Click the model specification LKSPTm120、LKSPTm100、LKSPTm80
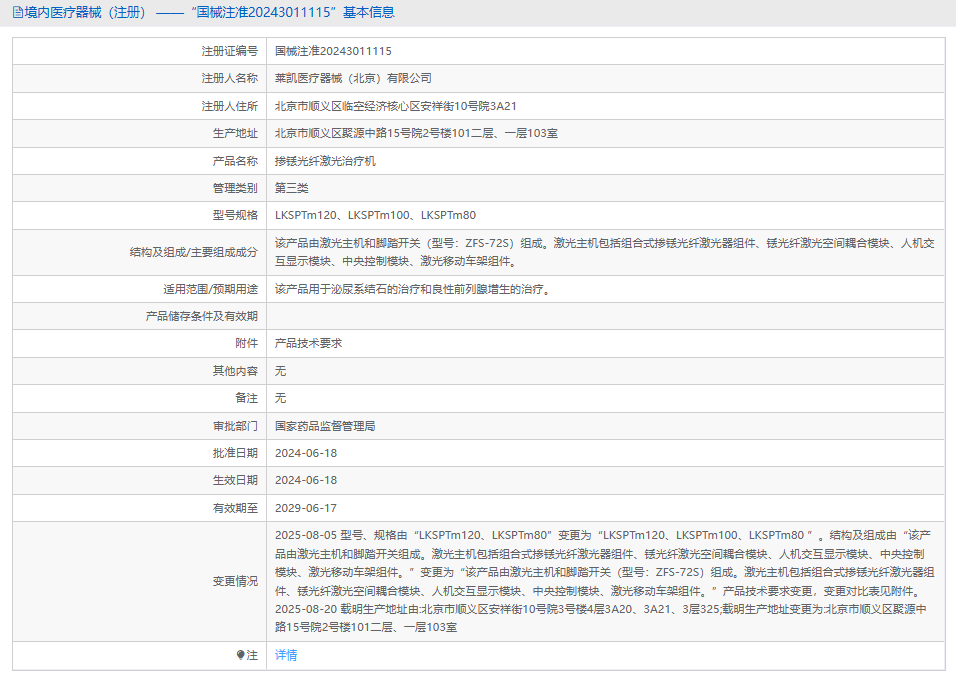 click(x=375, y=215)
